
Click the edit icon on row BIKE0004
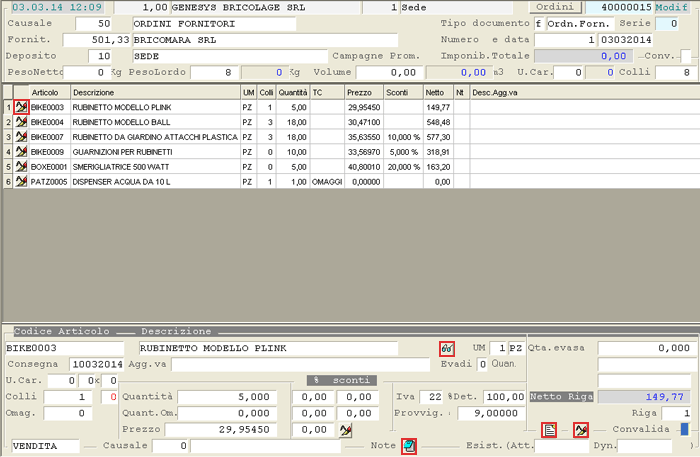click(21, 122)
